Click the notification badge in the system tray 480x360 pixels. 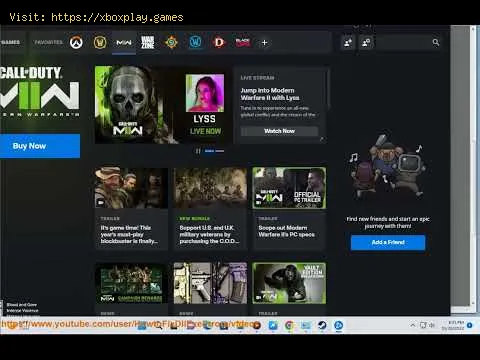click(x=470, y=325)
